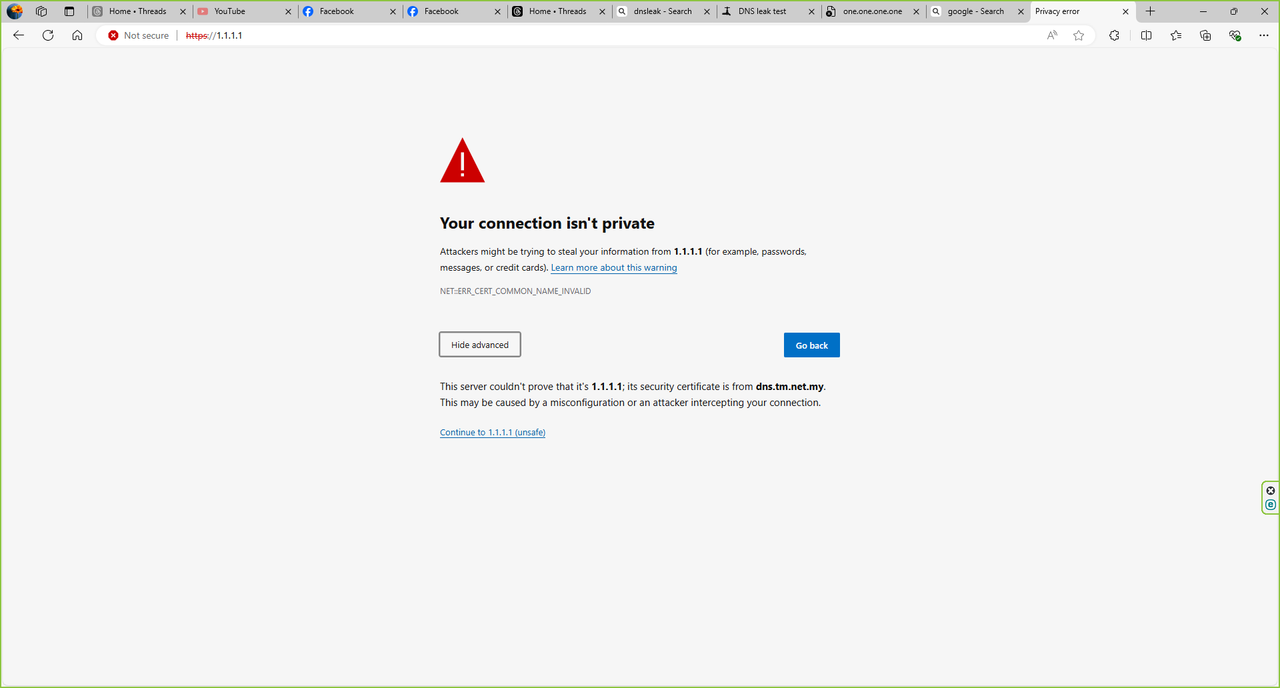Click the red warning triangle image

462,161
